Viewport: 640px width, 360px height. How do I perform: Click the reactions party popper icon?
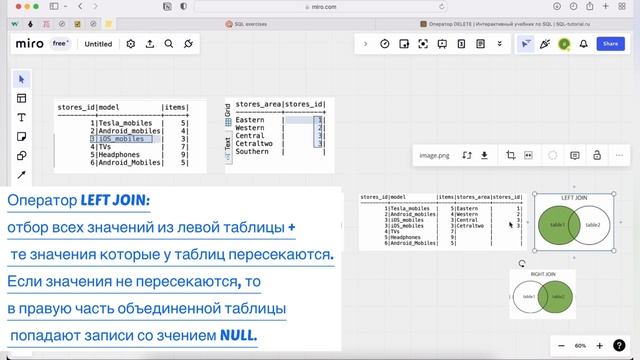pyautogui.click(x=545, y=44)
